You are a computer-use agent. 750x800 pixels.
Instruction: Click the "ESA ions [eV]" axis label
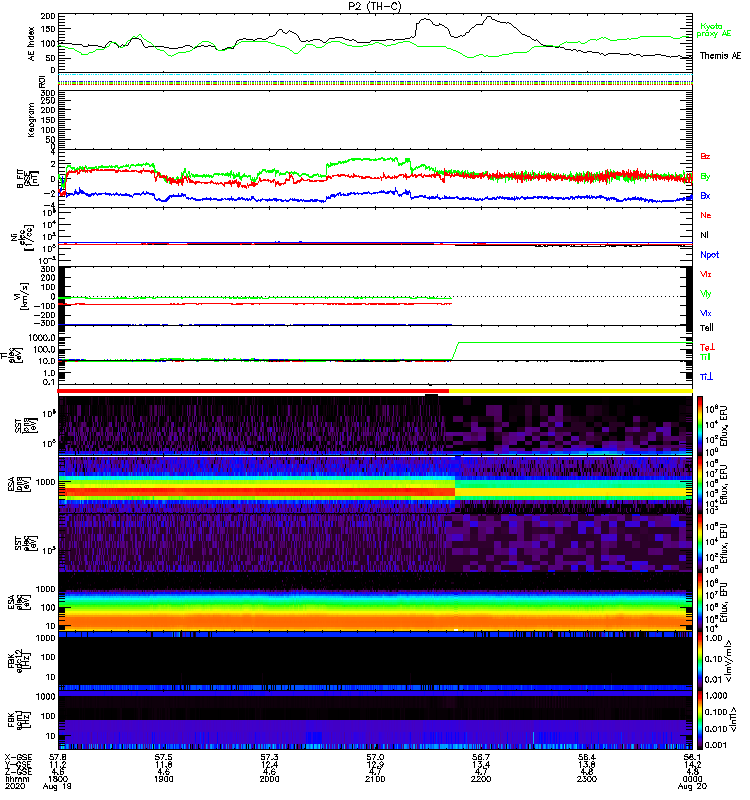click(x=18, y=484)
